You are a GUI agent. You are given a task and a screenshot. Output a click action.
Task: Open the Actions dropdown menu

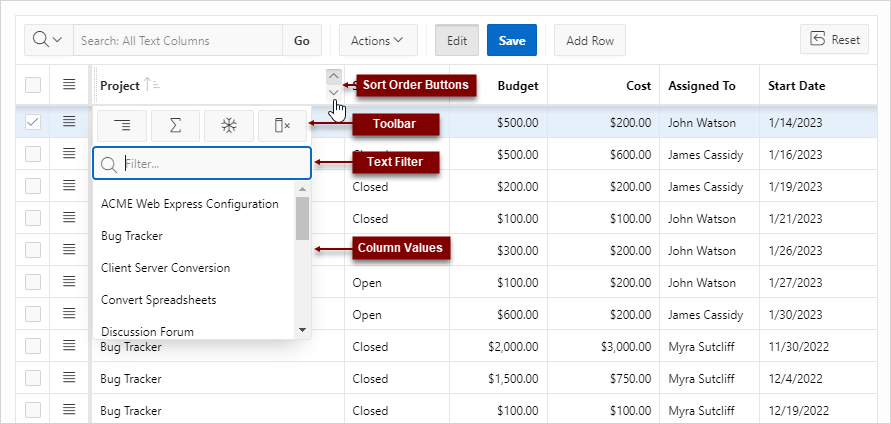click(377, 40)
